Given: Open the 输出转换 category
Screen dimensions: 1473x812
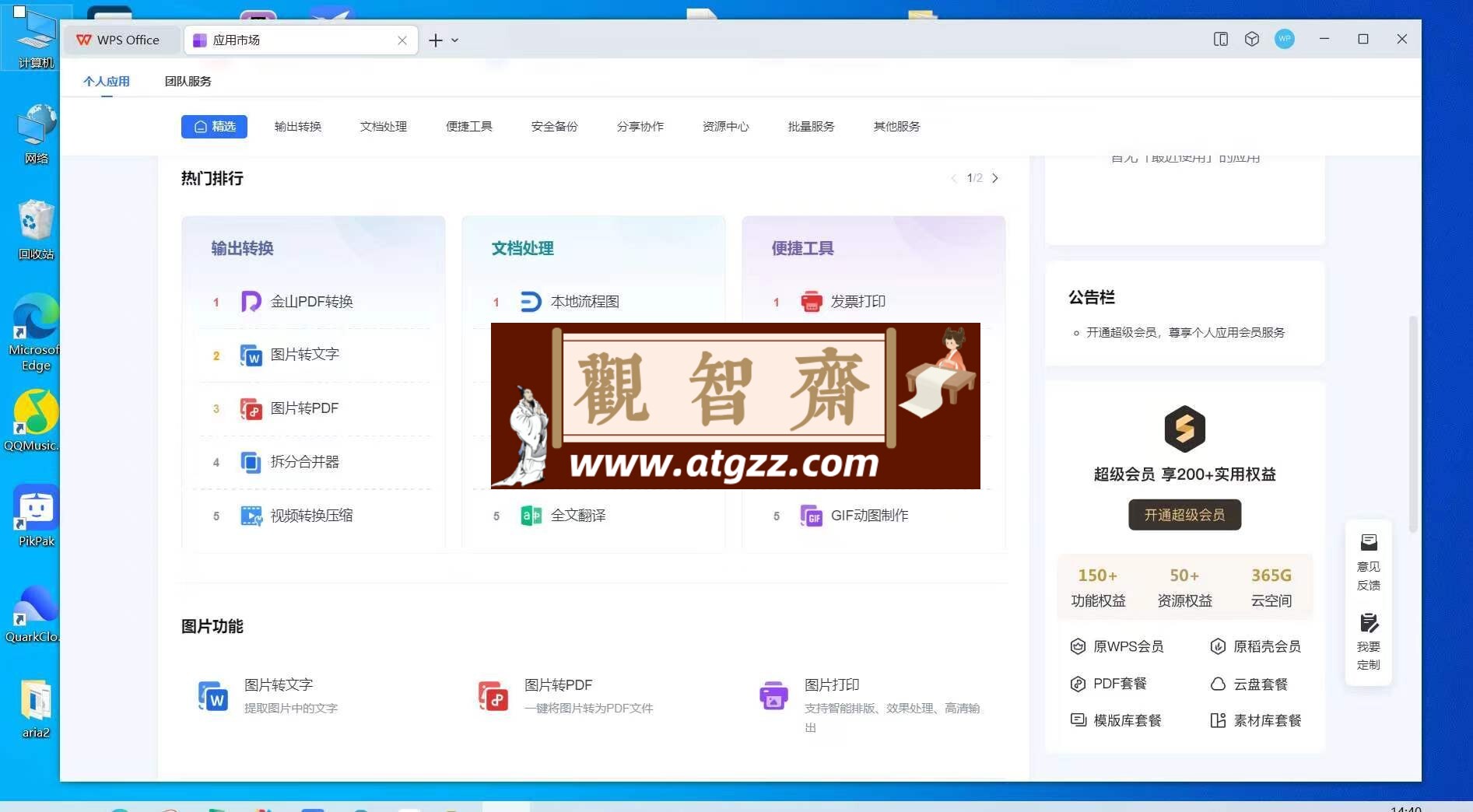Looking at the screenshot, I should point(298,127).
